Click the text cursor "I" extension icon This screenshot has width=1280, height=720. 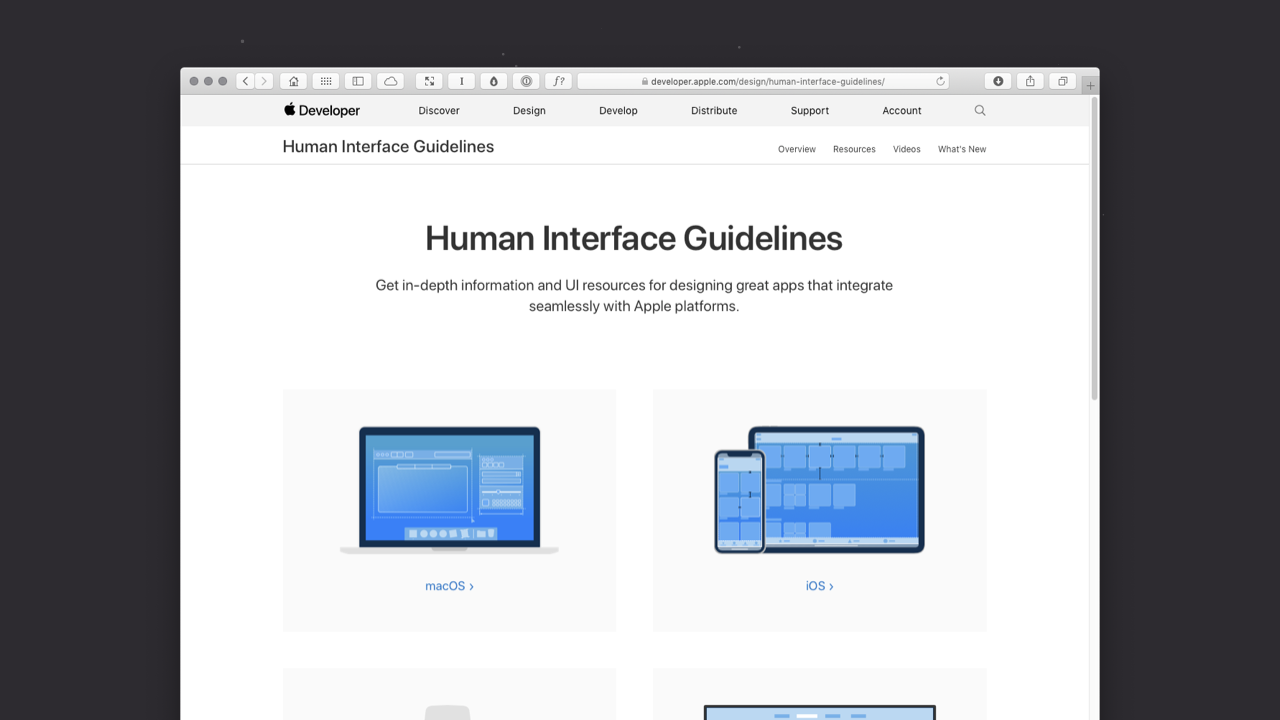coord(461,81)
